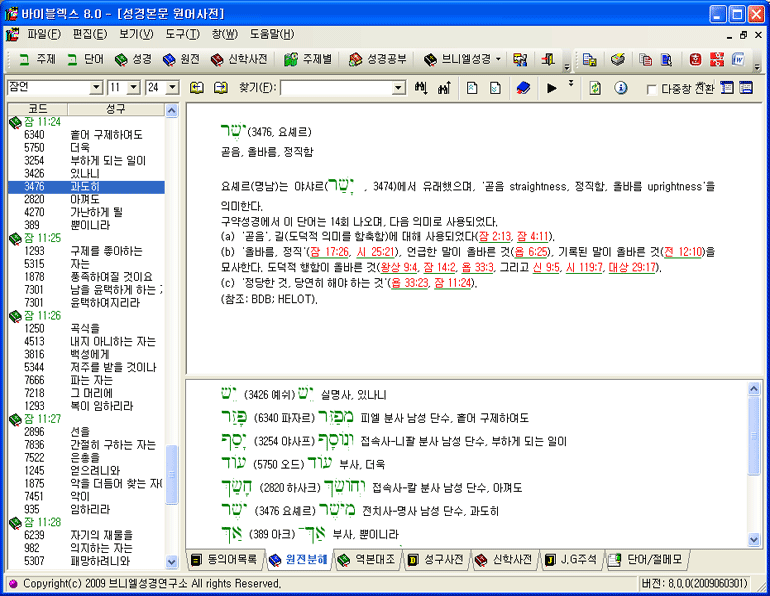Open the 도구(T) menu
This screenshot has width=770, height=596.
(182, 34)
